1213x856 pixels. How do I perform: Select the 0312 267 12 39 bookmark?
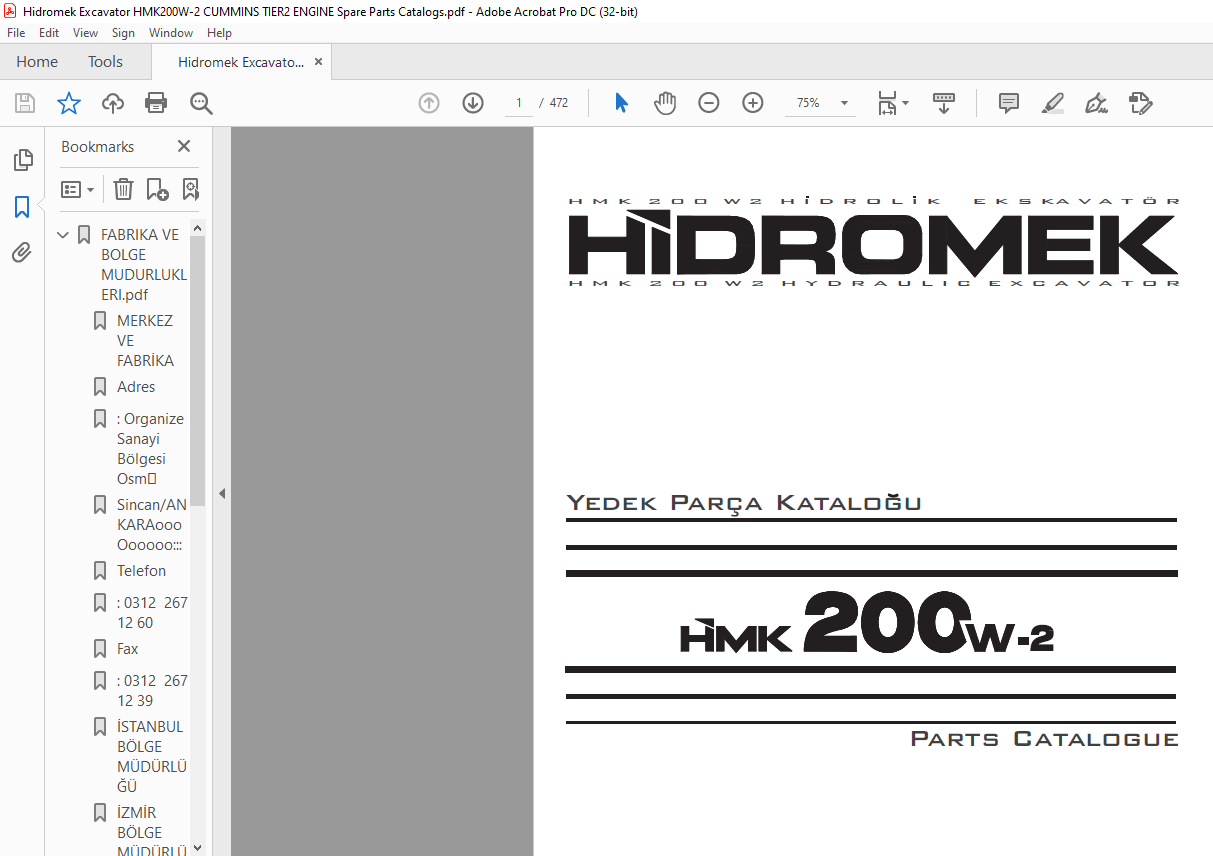tap(152, 691)
